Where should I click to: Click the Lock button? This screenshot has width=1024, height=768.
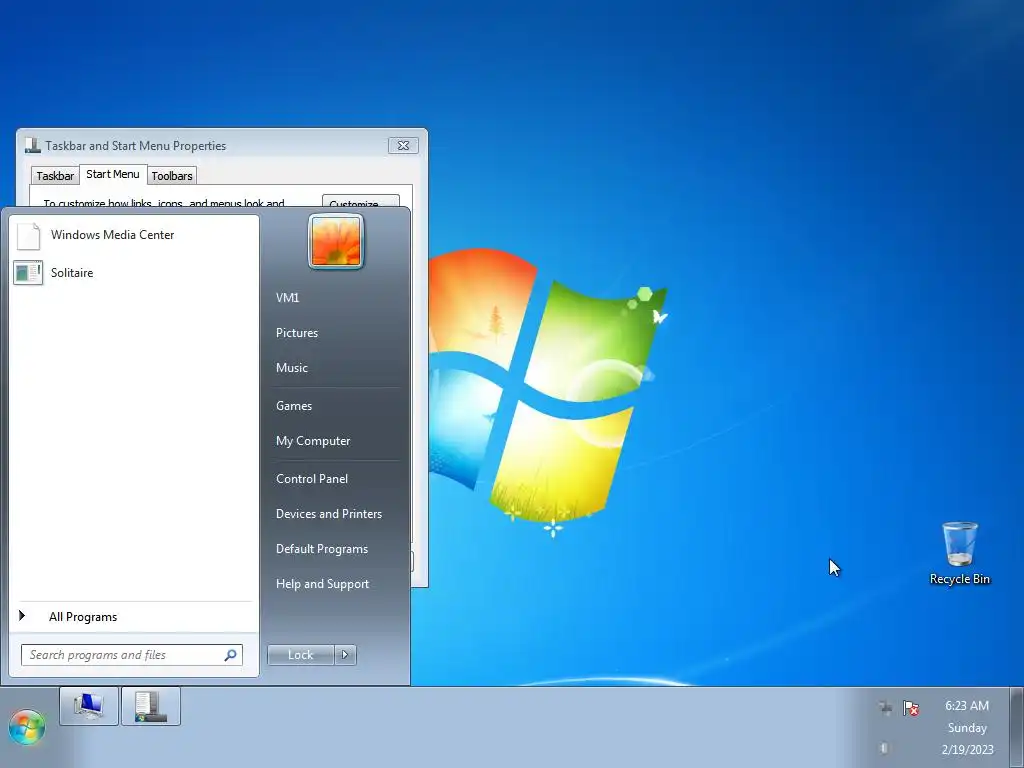tap(300, 655)
